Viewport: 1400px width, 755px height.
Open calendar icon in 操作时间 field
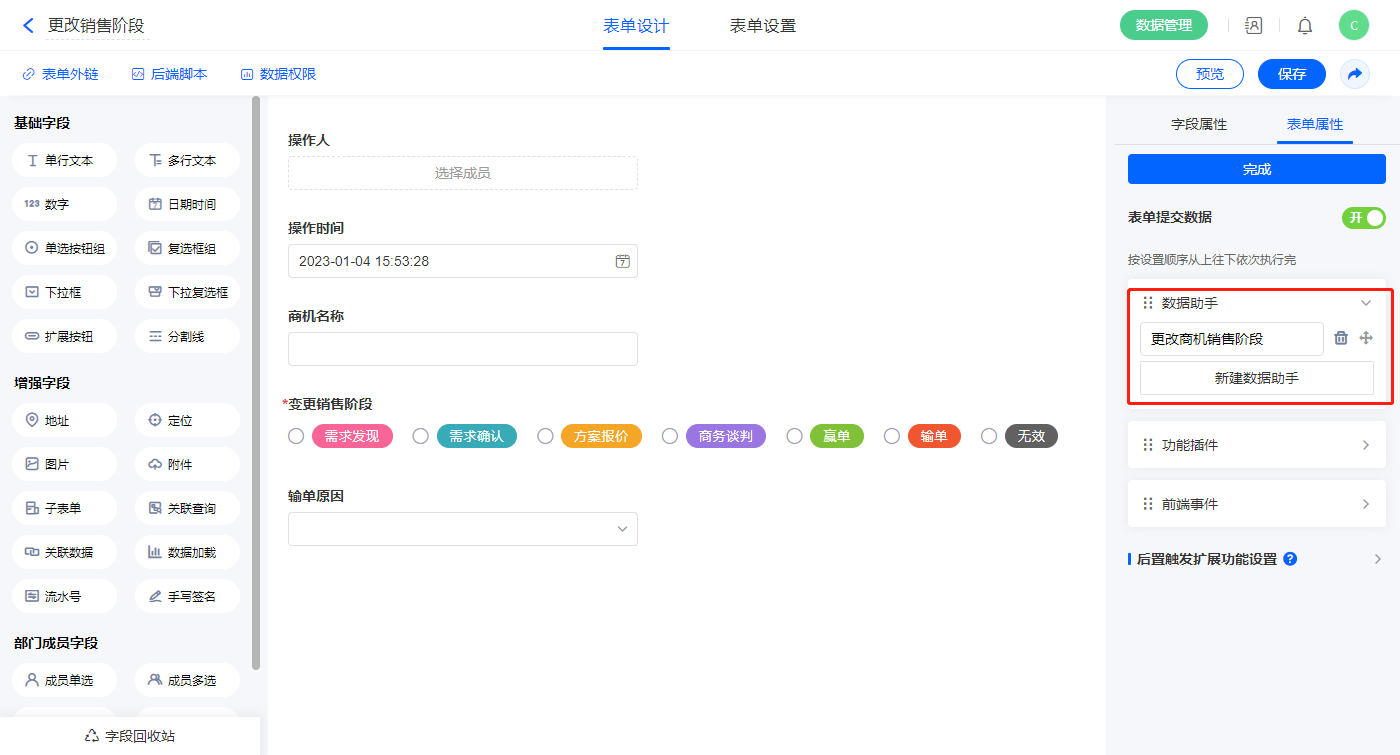[622, 261]
